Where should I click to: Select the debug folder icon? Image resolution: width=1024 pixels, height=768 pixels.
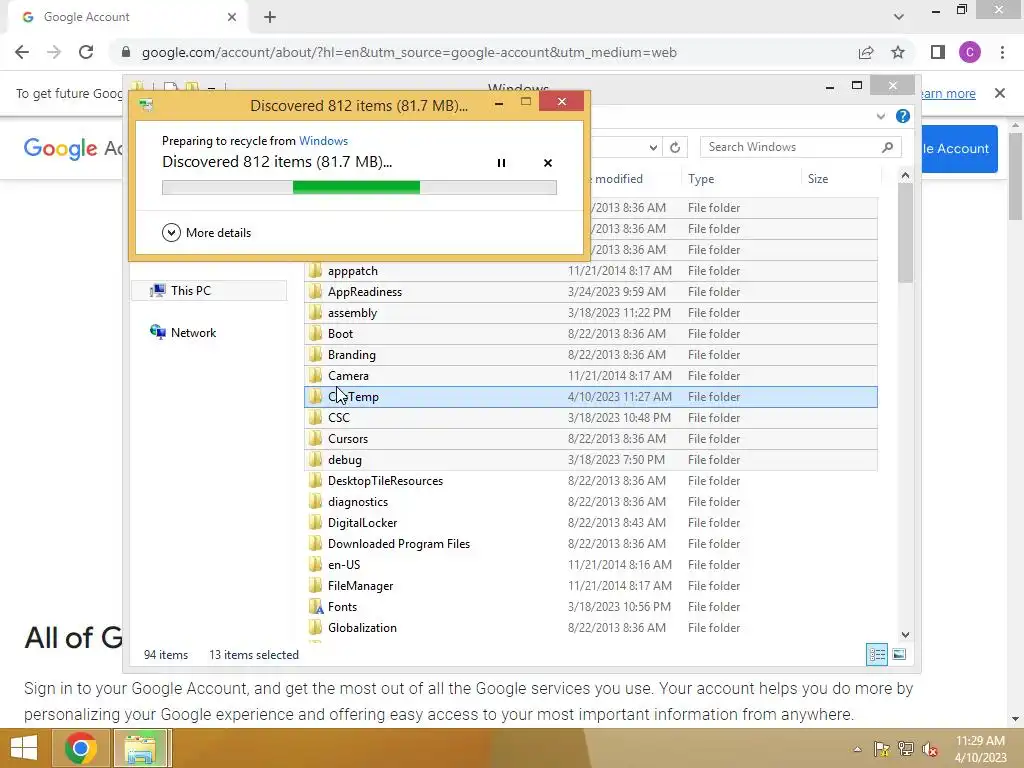tap(315, 459)
